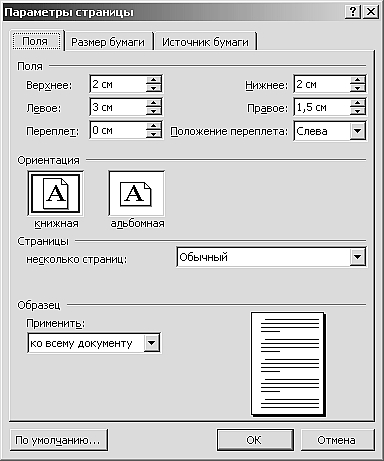Select книжная portrait orientation icon
Image resolution: width=384 pixels, height=461 pixels.
click(55, 194)
